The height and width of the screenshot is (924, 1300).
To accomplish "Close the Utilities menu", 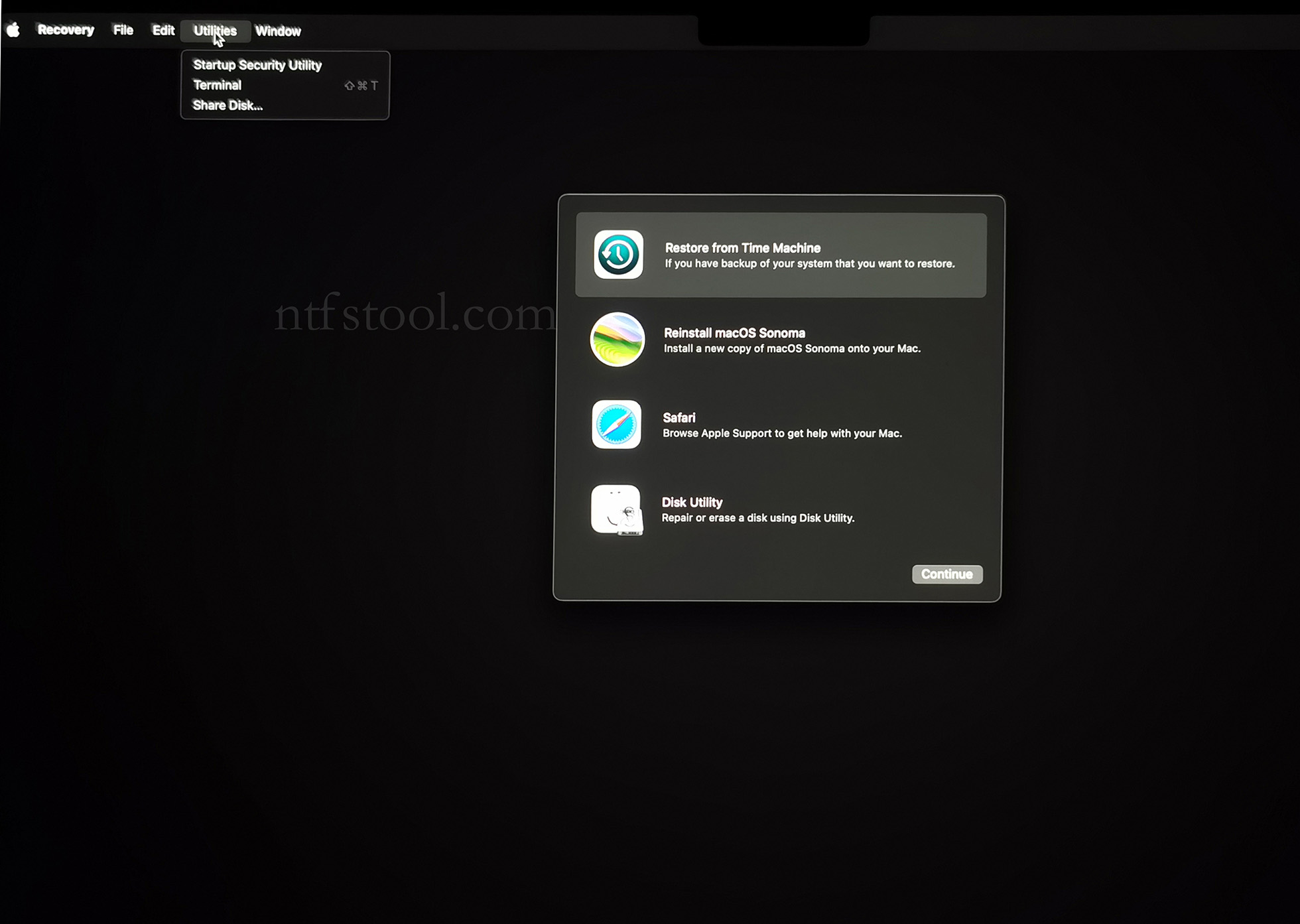I will click(215, 31).
